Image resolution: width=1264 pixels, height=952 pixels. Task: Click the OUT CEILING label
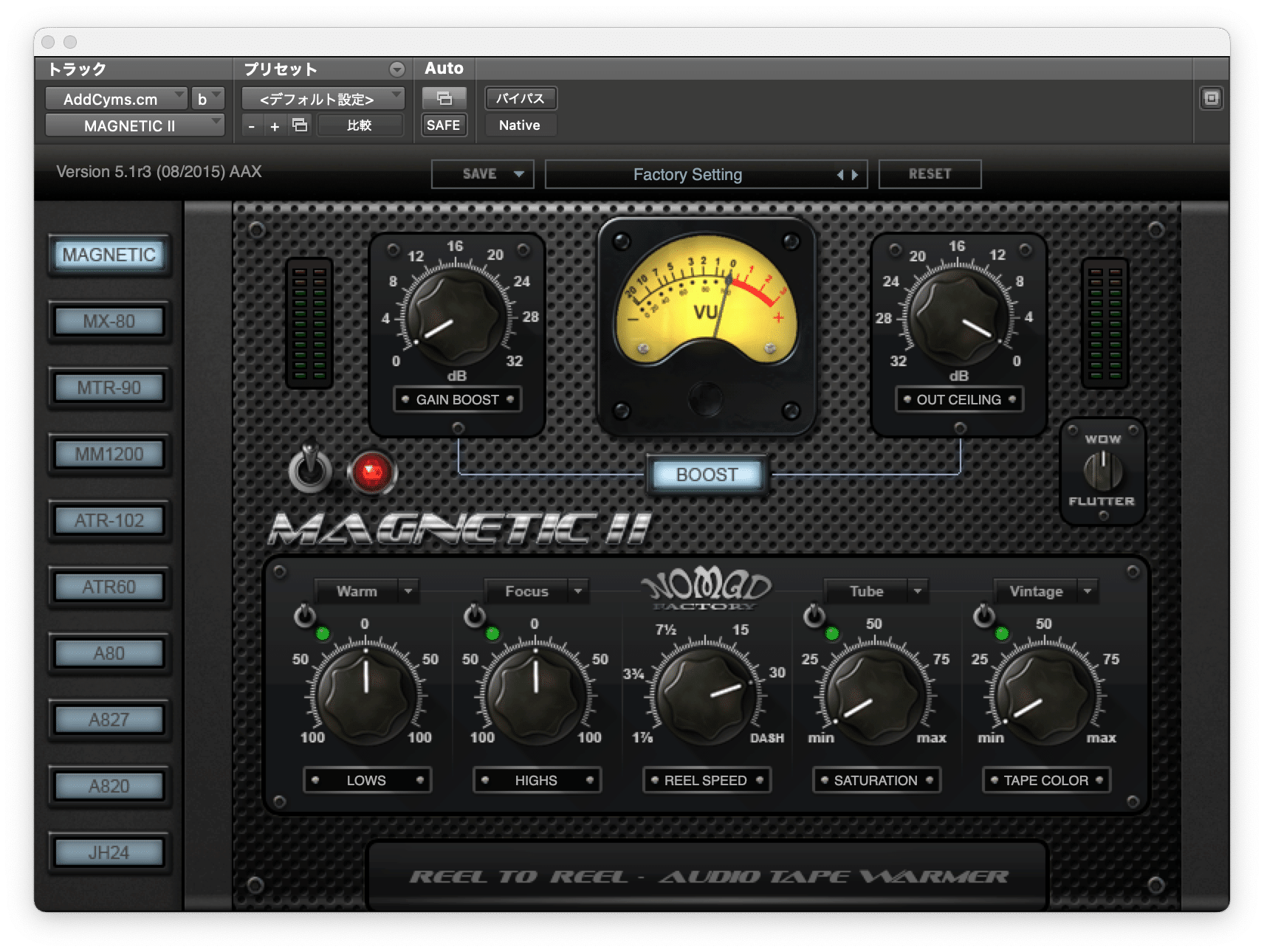pyautogui.click(x=959, y=399)
